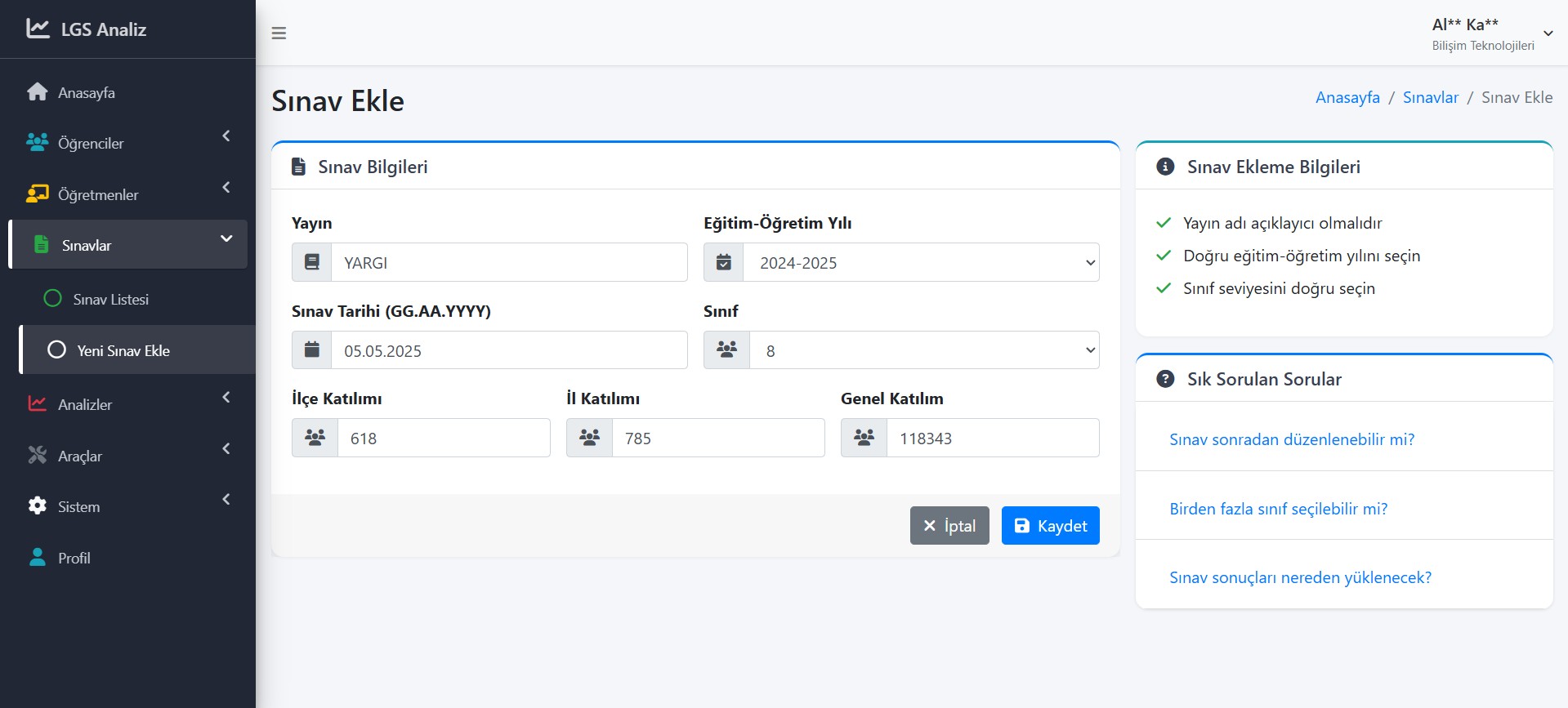Viewport: 1568px width, 708px height.
Task: Click the hamburger sidebar toggle icon
Action: [x=279, y=33]
